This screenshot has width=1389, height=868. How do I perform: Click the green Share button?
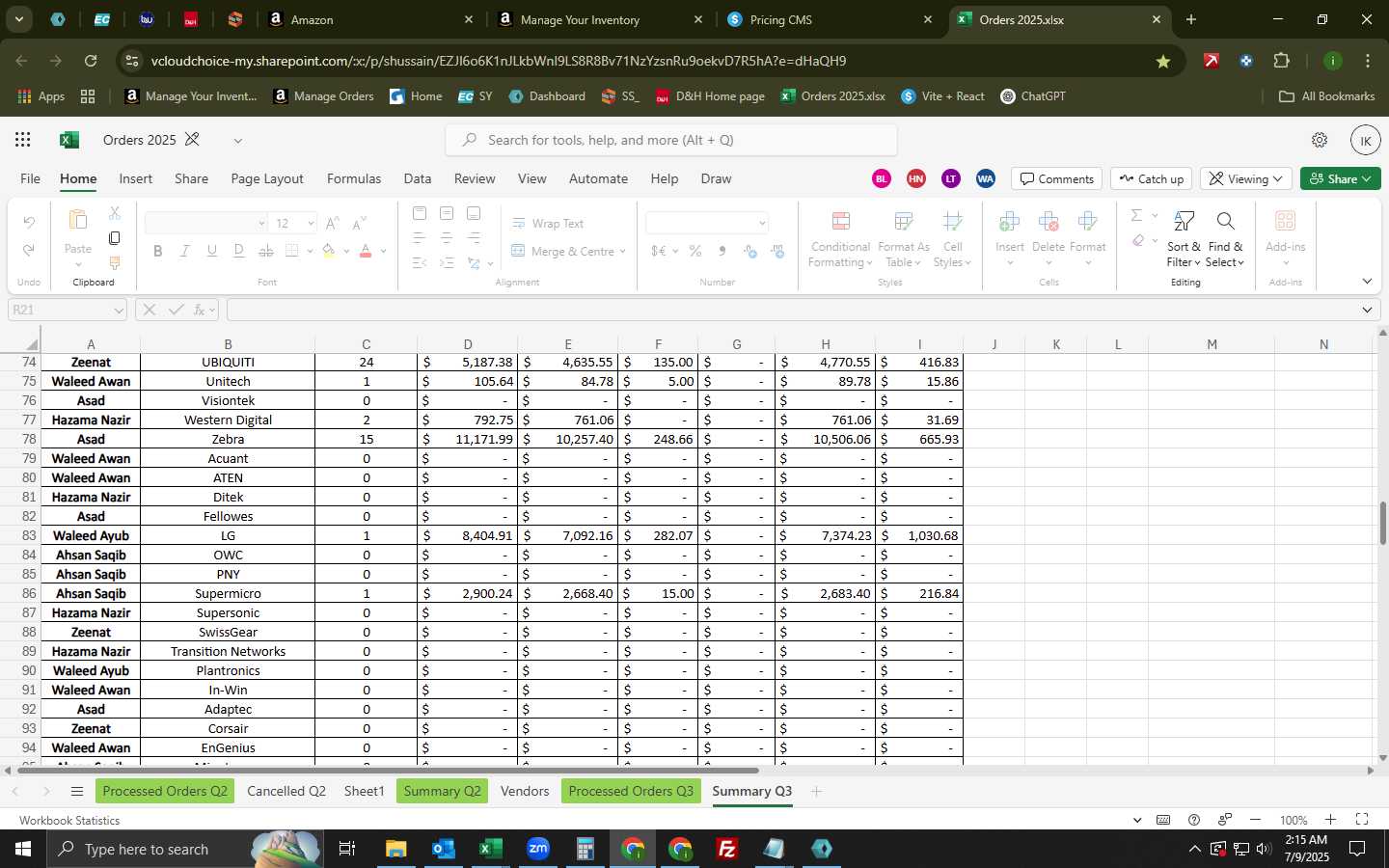tap(1341, 178)
